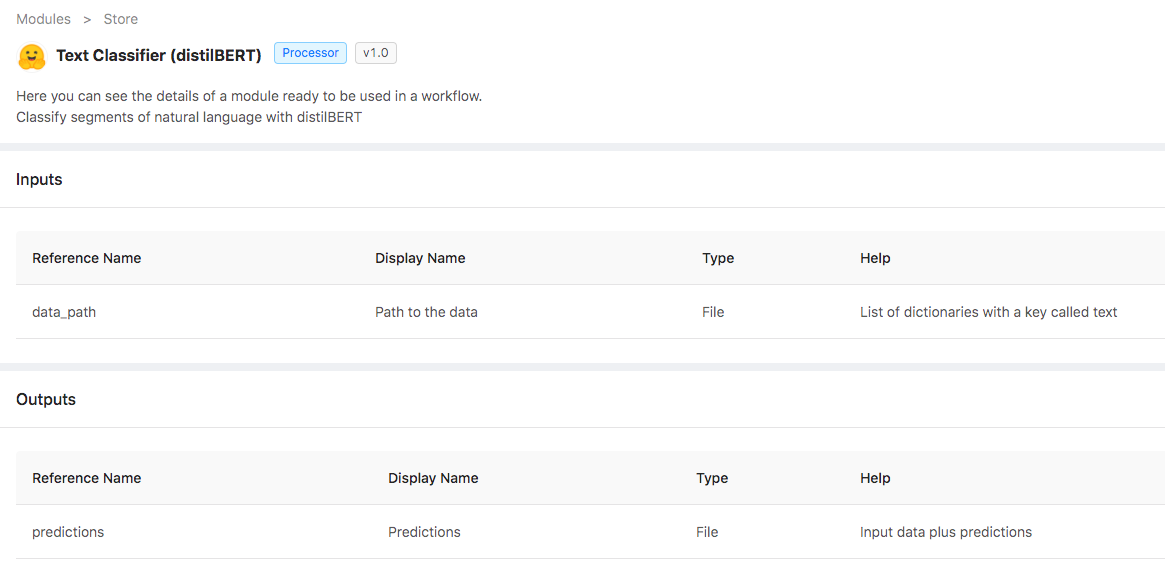Select the Text Classifier (distilBERT) title
The width and height of the screenshot is (1165, 578).
click(x=159, y=56)
